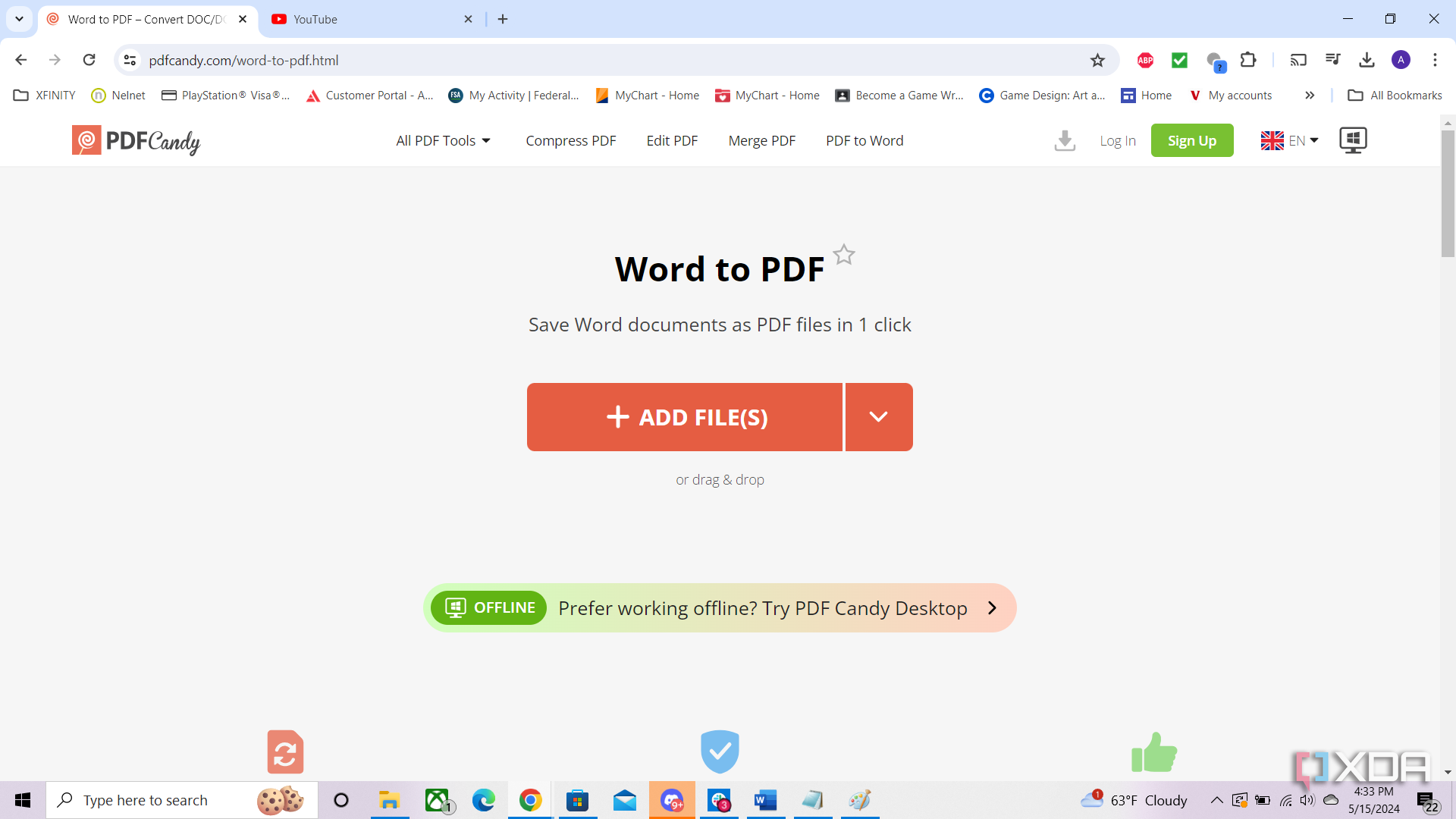1456x819 pixels.
Task: Expand the All PDF Tools menu
Action: (x=444, y=140)
